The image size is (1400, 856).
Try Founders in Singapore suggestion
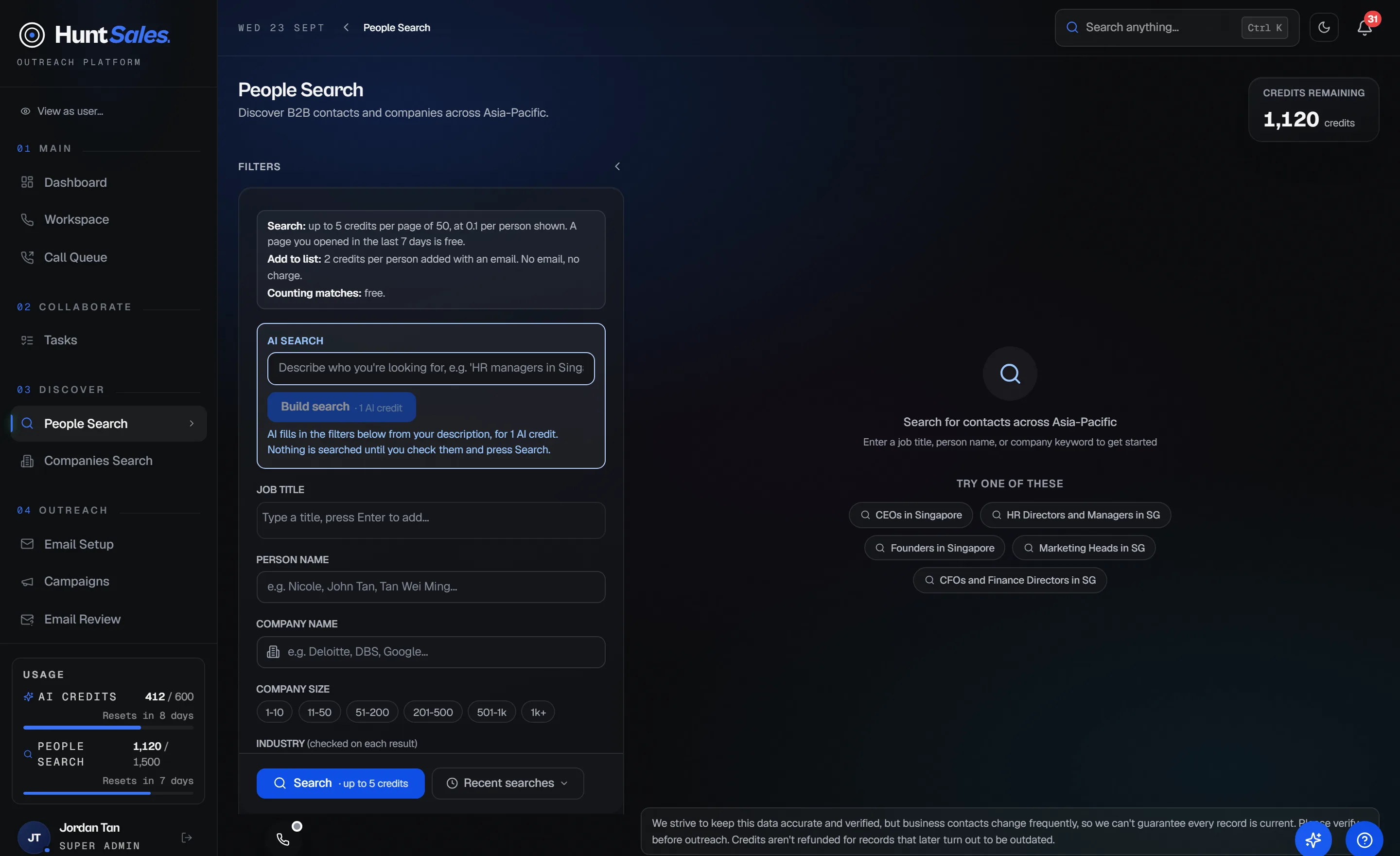tap(935, 548)
